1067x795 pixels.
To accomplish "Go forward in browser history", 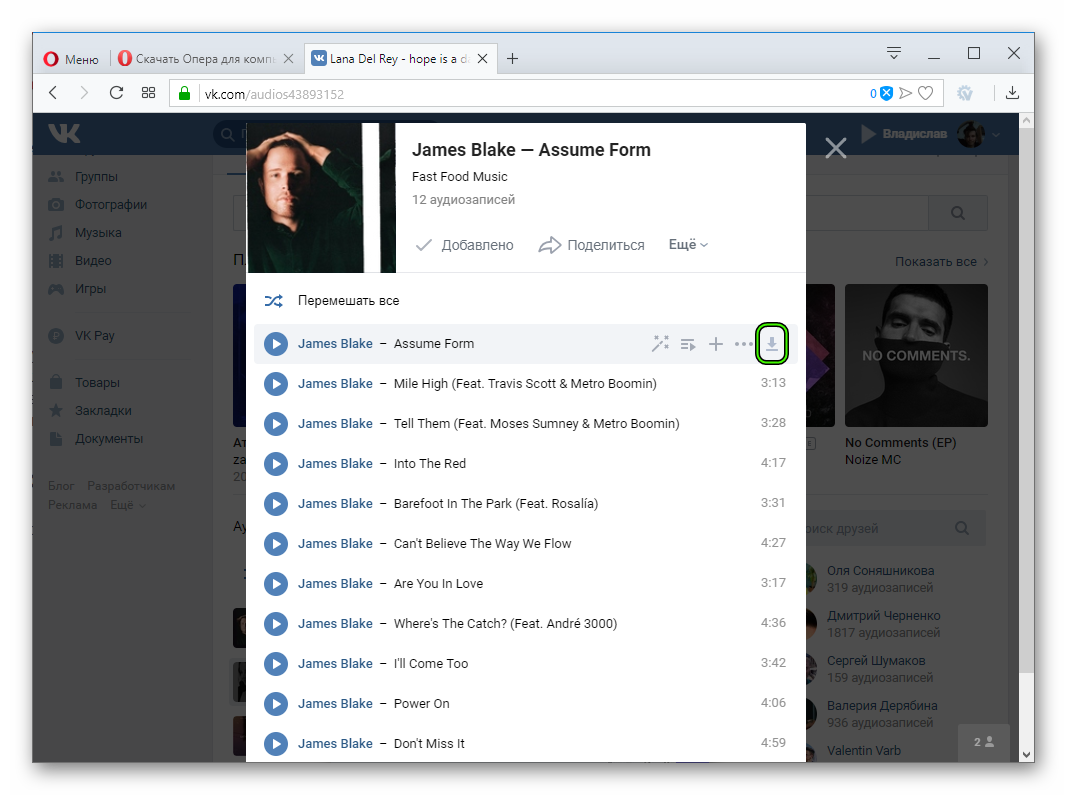I will click(84, 93).
